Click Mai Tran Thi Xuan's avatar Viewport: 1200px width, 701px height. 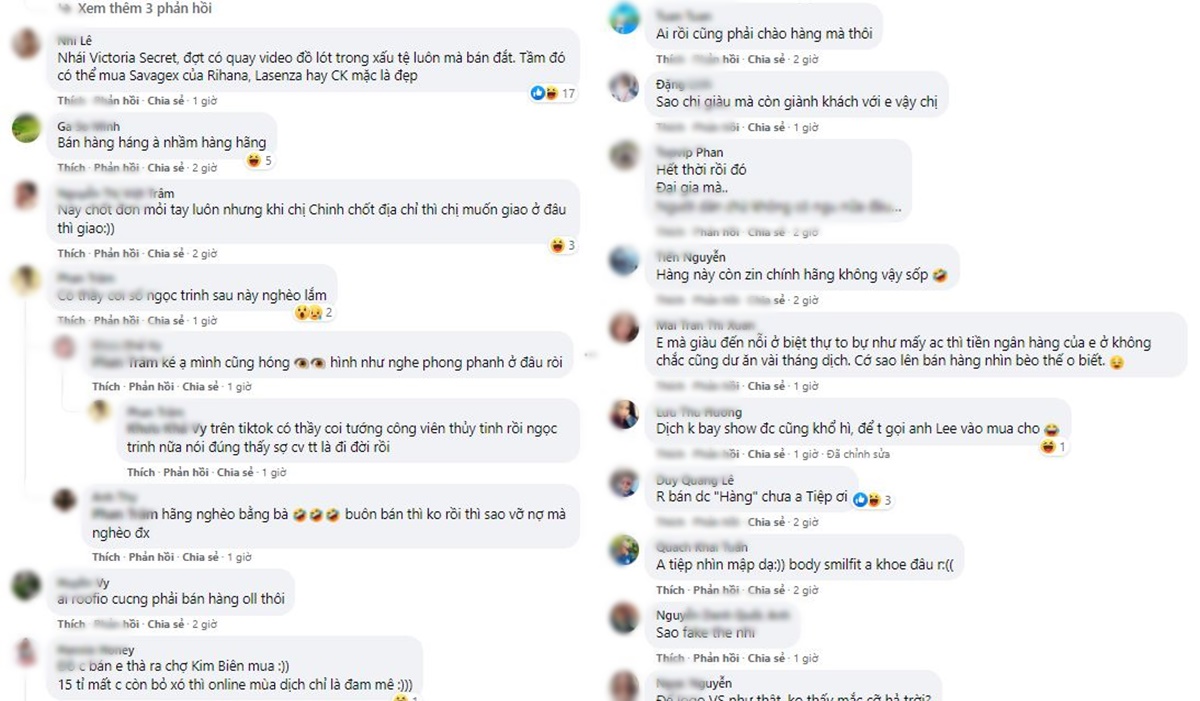click(x=625, y=329)
